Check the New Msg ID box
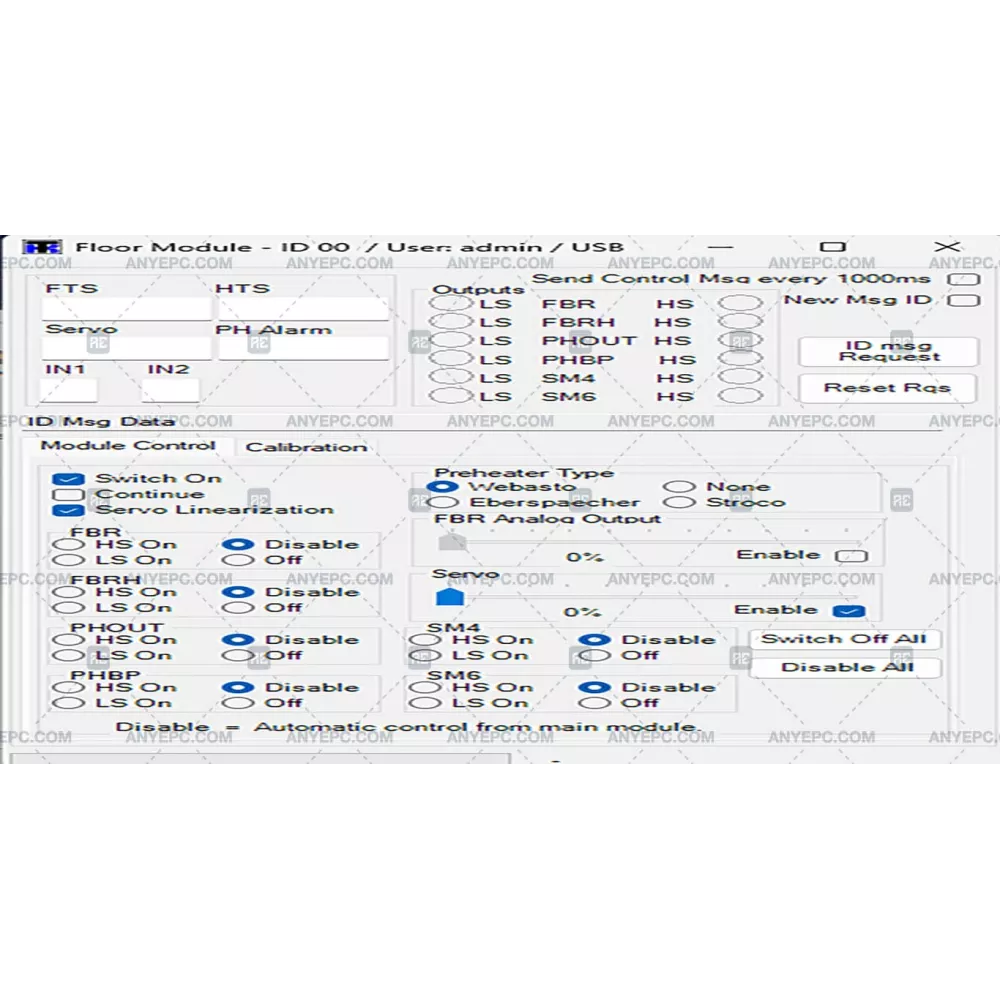Screen dimensions: 1000x1000 coord(964,300)
